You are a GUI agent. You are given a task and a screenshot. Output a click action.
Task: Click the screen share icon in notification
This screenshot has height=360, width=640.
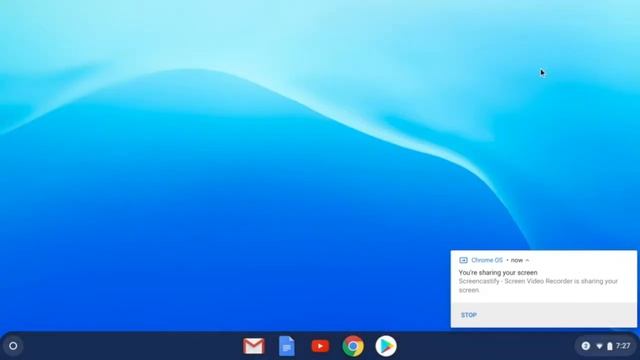point(463,260)
